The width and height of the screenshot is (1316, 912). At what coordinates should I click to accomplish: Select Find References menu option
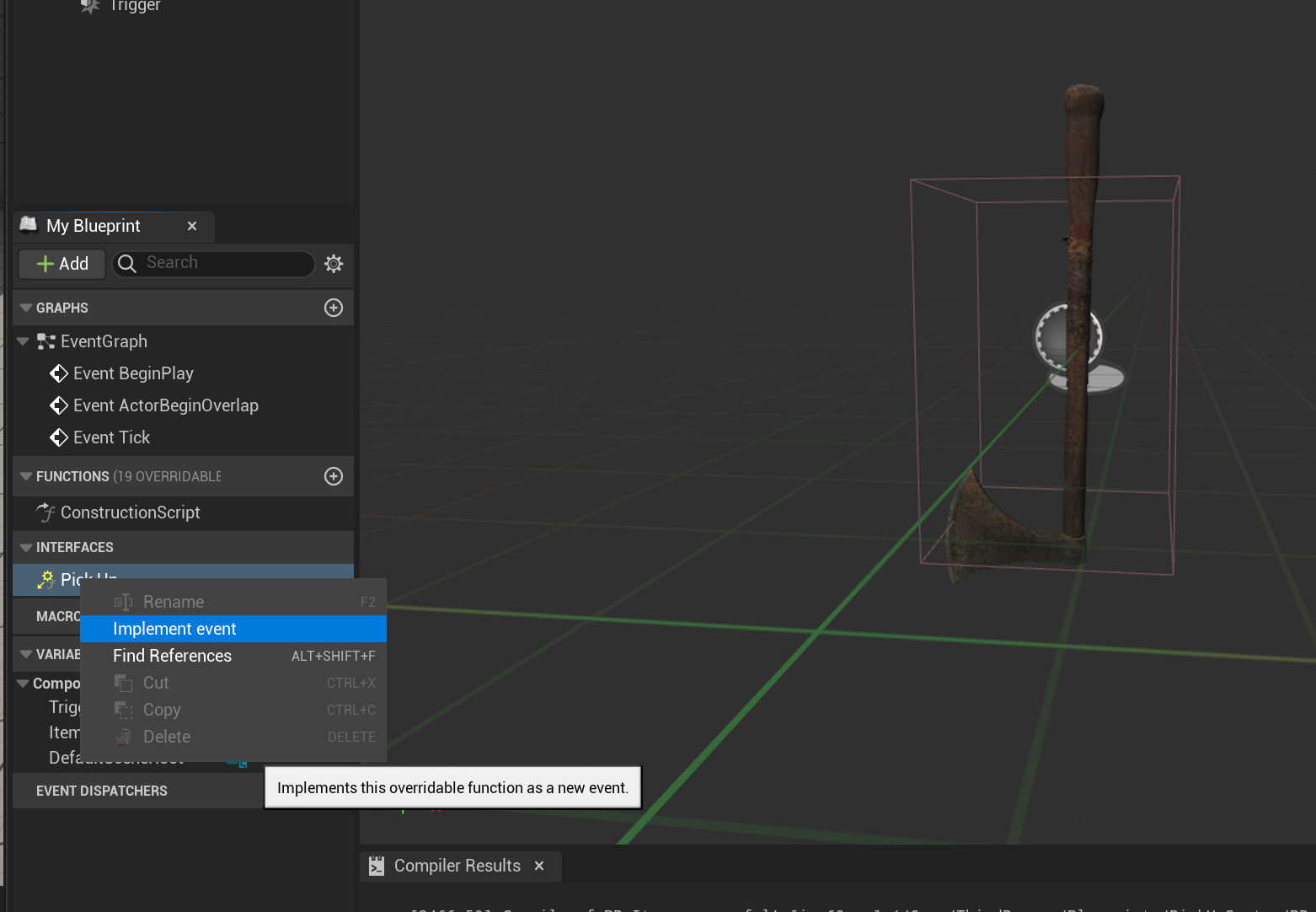[x=172, y=656]
